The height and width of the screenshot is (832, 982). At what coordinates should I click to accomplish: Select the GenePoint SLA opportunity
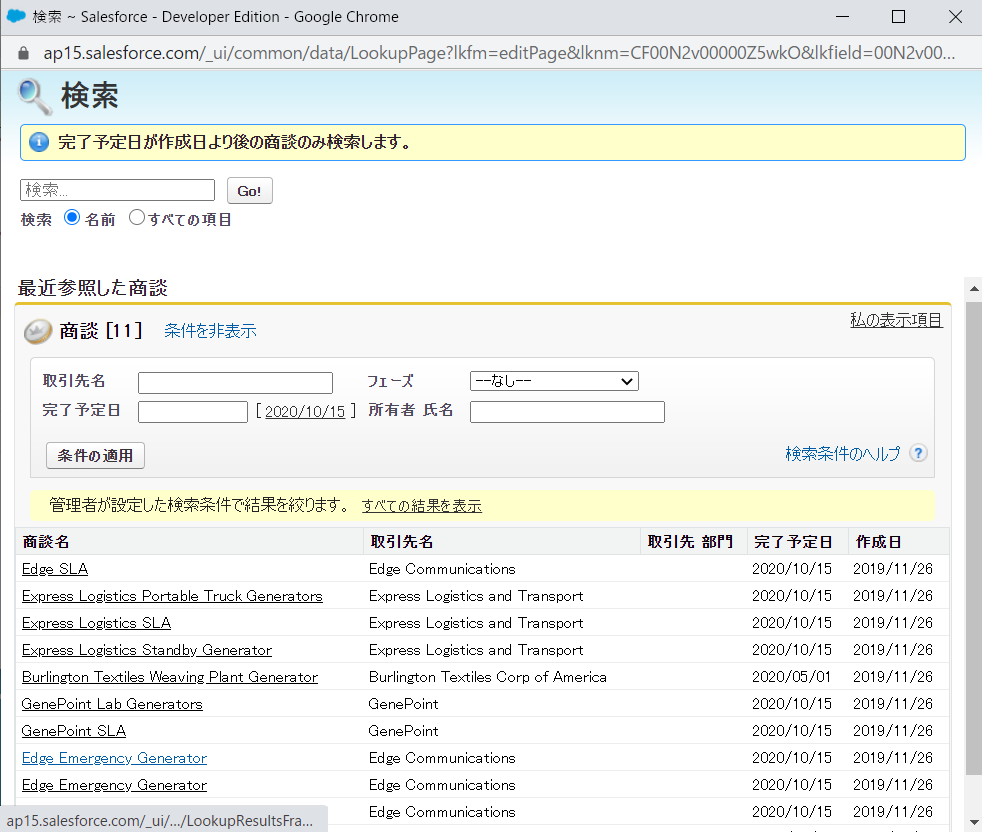click(74, 731)
